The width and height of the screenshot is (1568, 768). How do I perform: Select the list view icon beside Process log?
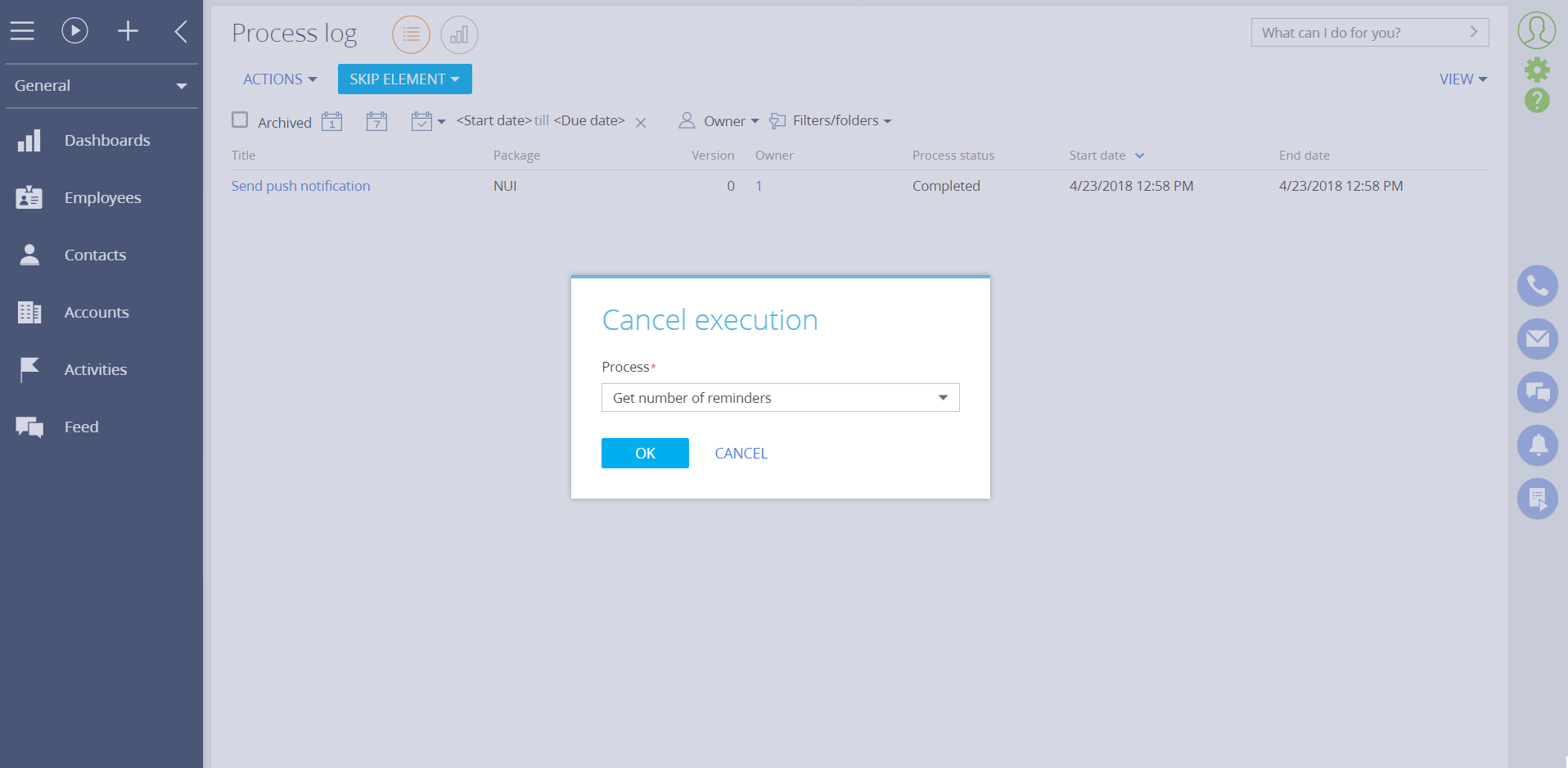411,34
